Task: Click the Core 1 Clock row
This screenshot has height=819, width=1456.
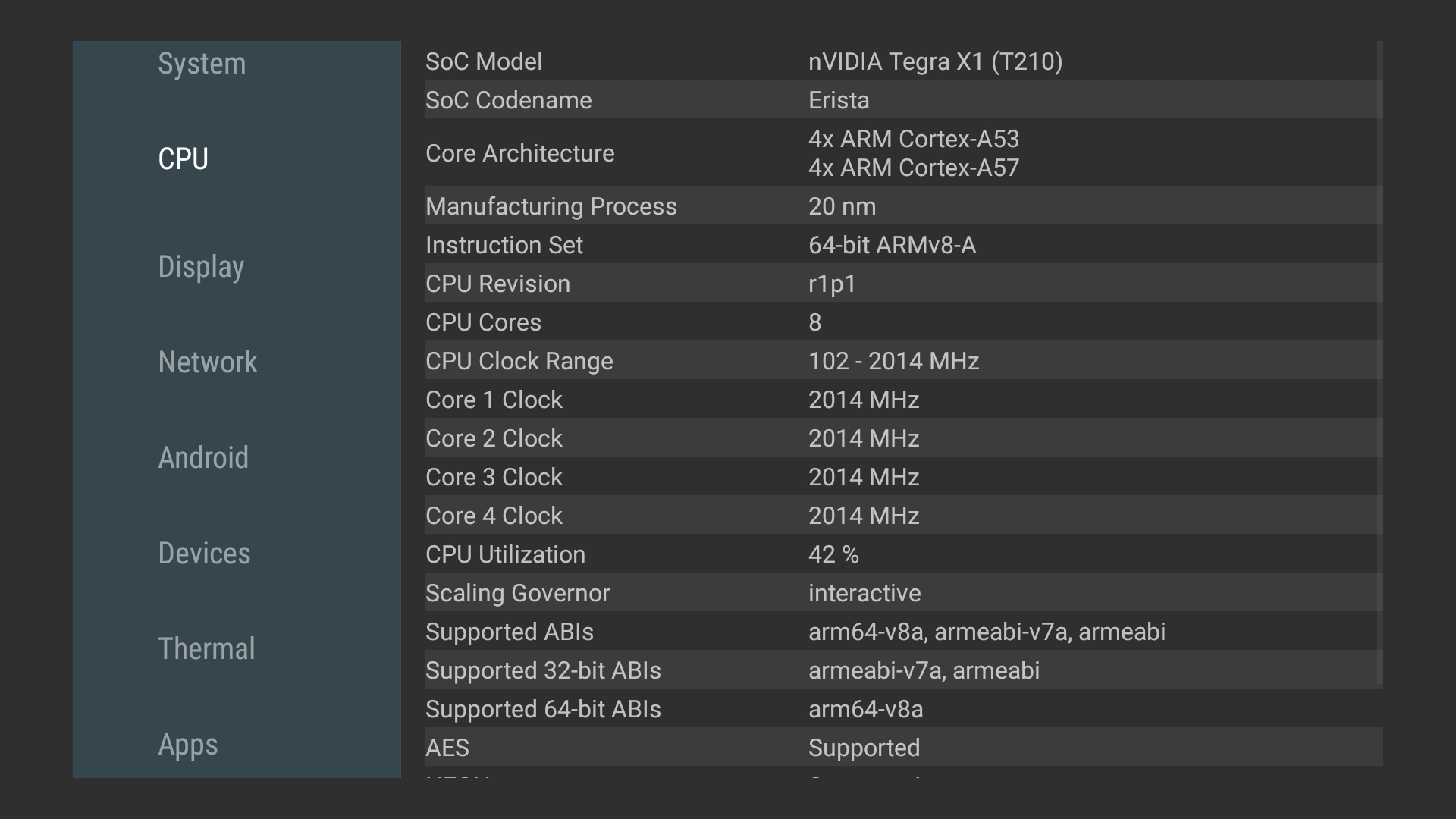Action: point(902,400)
